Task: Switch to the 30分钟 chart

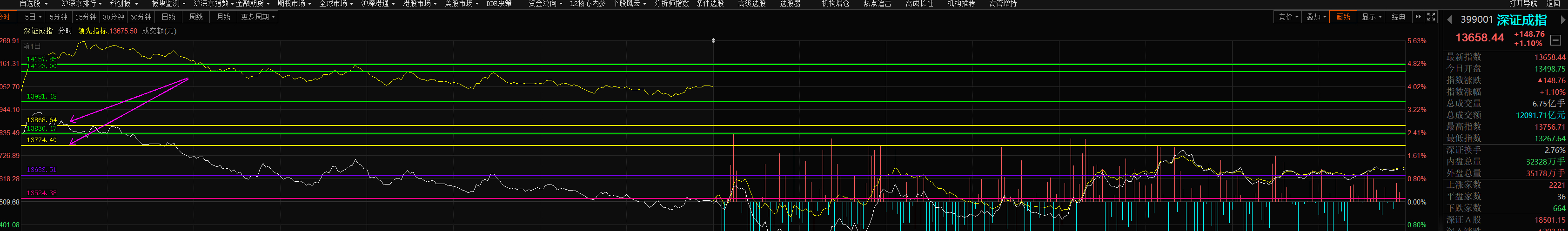Action: coord(113,17)
